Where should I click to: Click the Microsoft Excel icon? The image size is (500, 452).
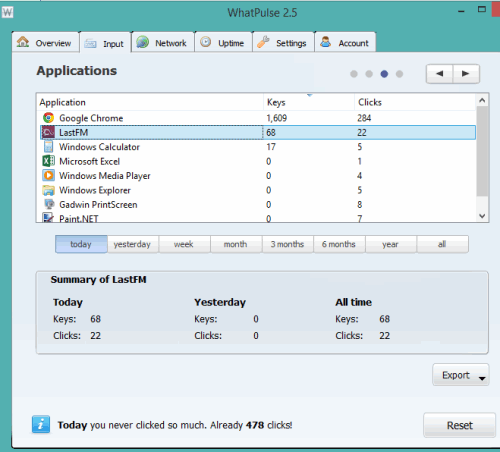pyautogui.click(x=48, y=161)
